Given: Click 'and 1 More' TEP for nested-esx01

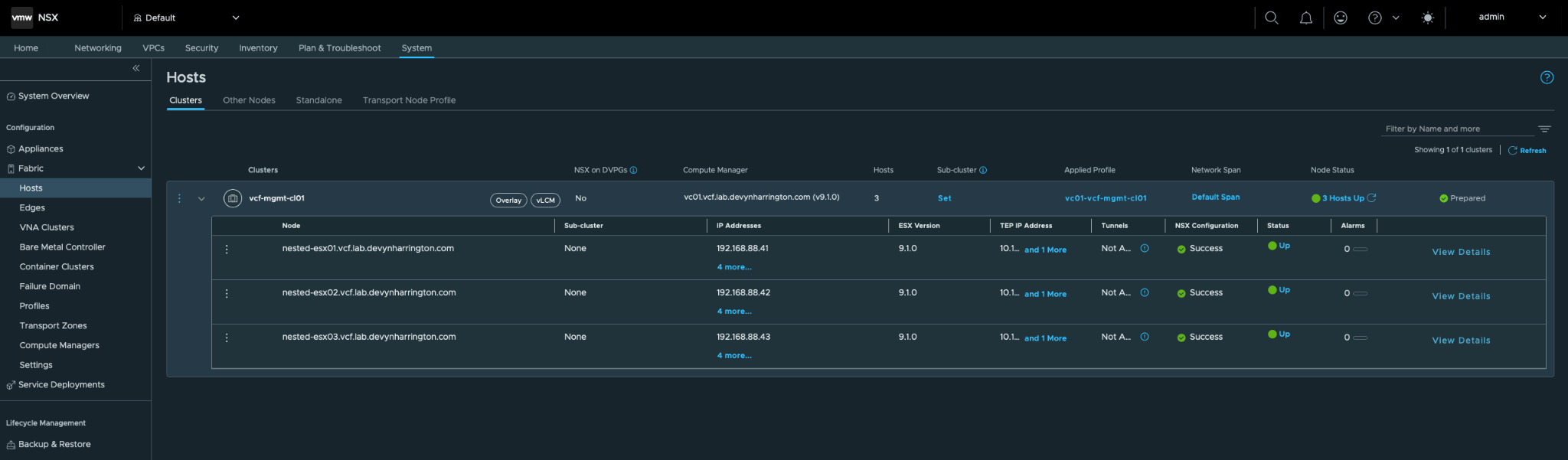Looking at the screenshot, I should 1045,250.
